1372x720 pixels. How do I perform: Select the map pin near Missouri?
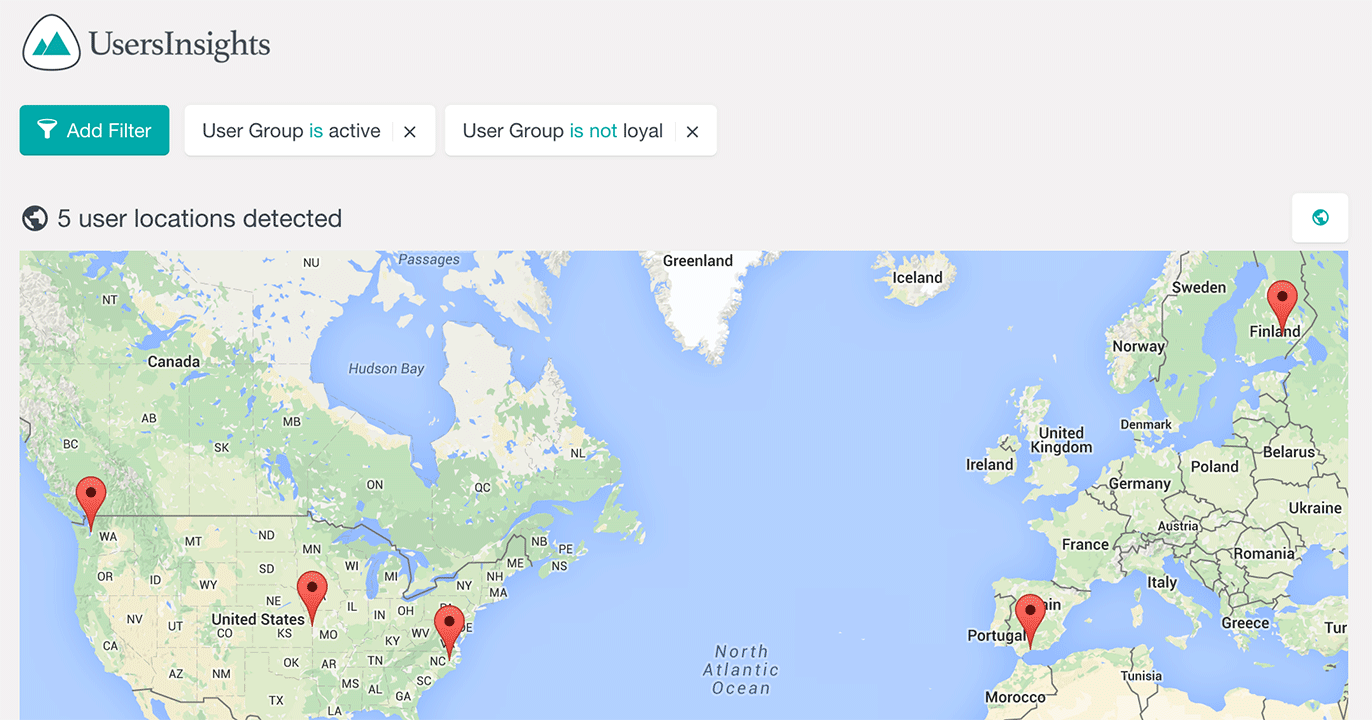pos(312,594)
